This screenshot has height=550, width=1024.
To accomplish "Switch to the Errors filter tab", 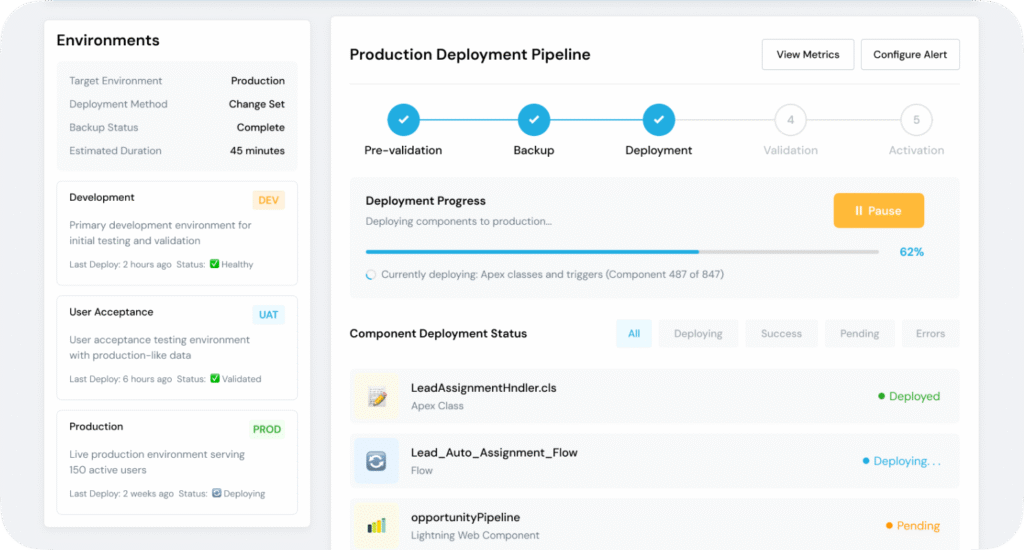I will [x=930, y=334].
